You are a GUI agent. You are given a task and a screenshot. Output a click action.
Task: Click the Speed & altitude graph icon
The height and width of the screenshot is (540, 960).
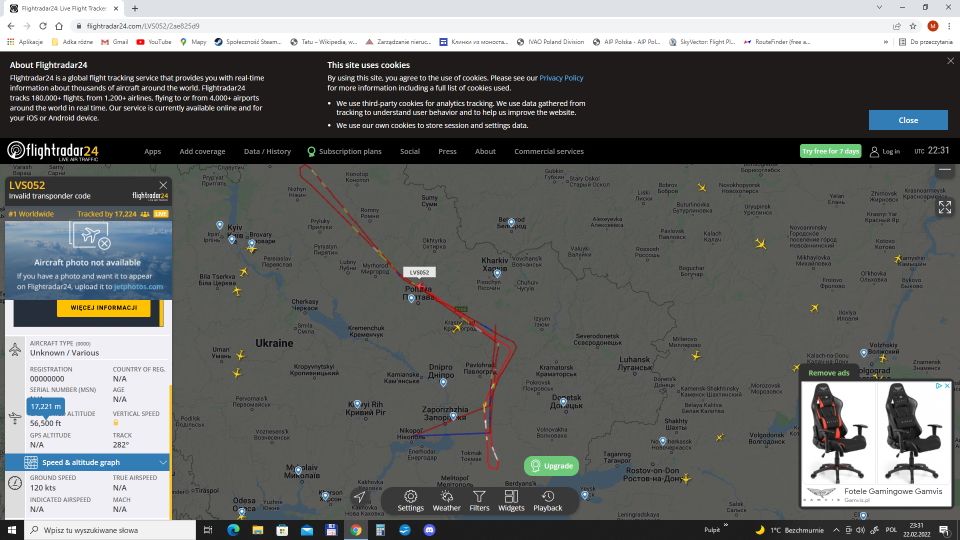point(31,462)
